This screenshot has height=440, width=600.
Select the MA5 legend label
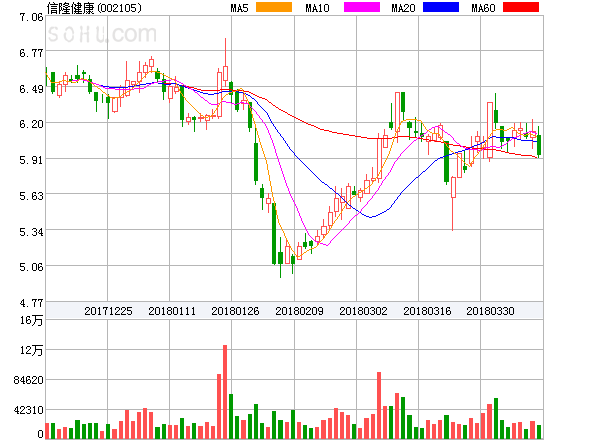tap(239, 8)
